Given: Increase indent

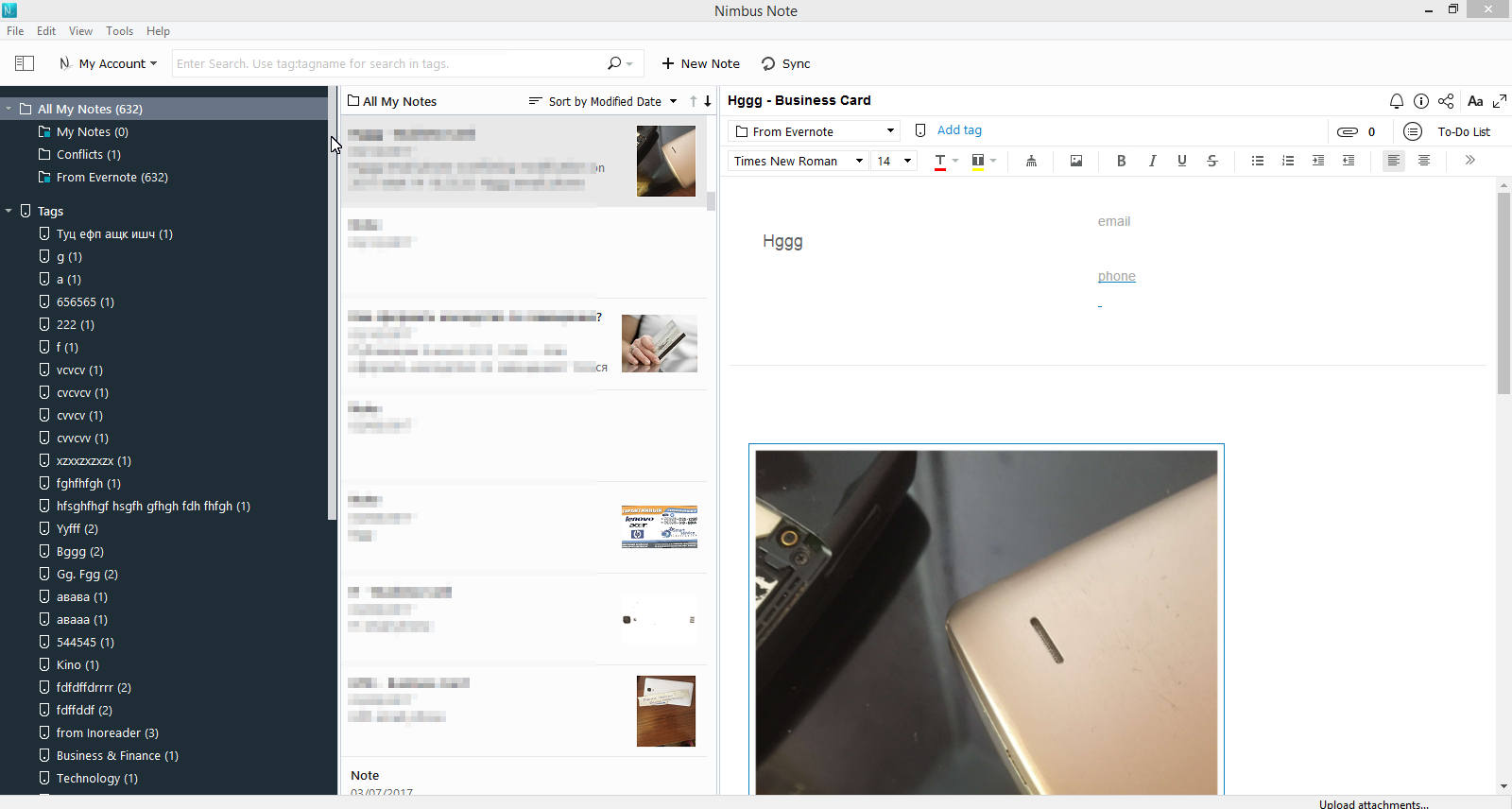Looking at the screenshot, I should pos(1318,161).
